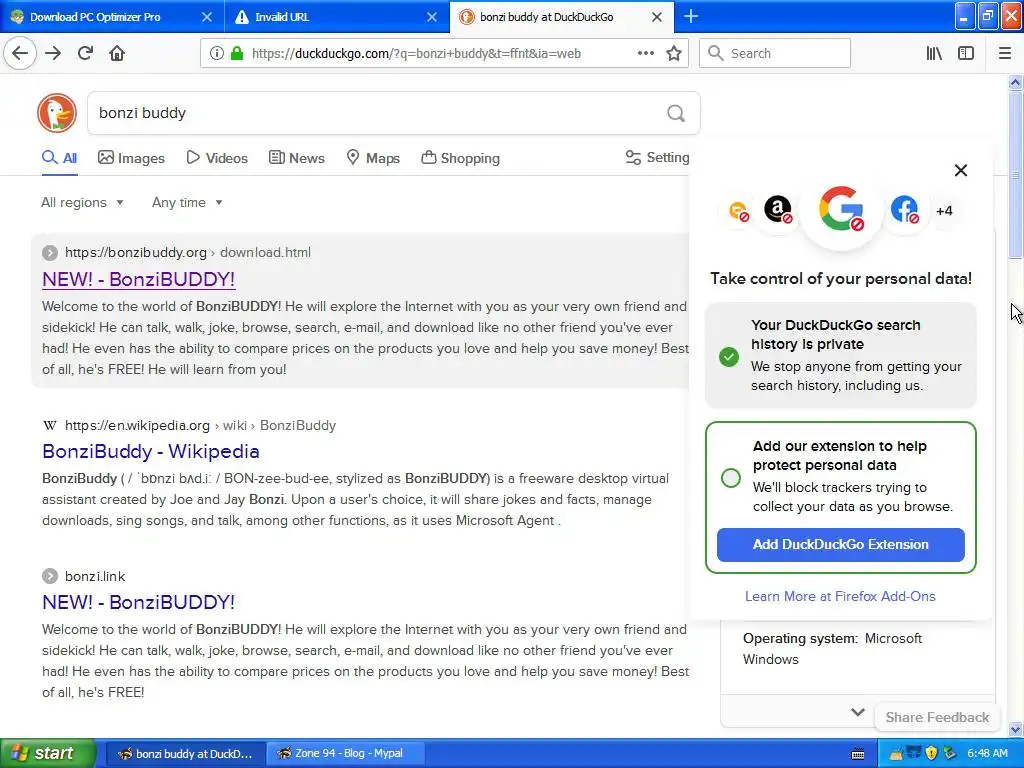The image size is (1024, 768).
Task: Close the bonzi buddy at DuckDuckGo tab
Action: [x=657, y=17]
